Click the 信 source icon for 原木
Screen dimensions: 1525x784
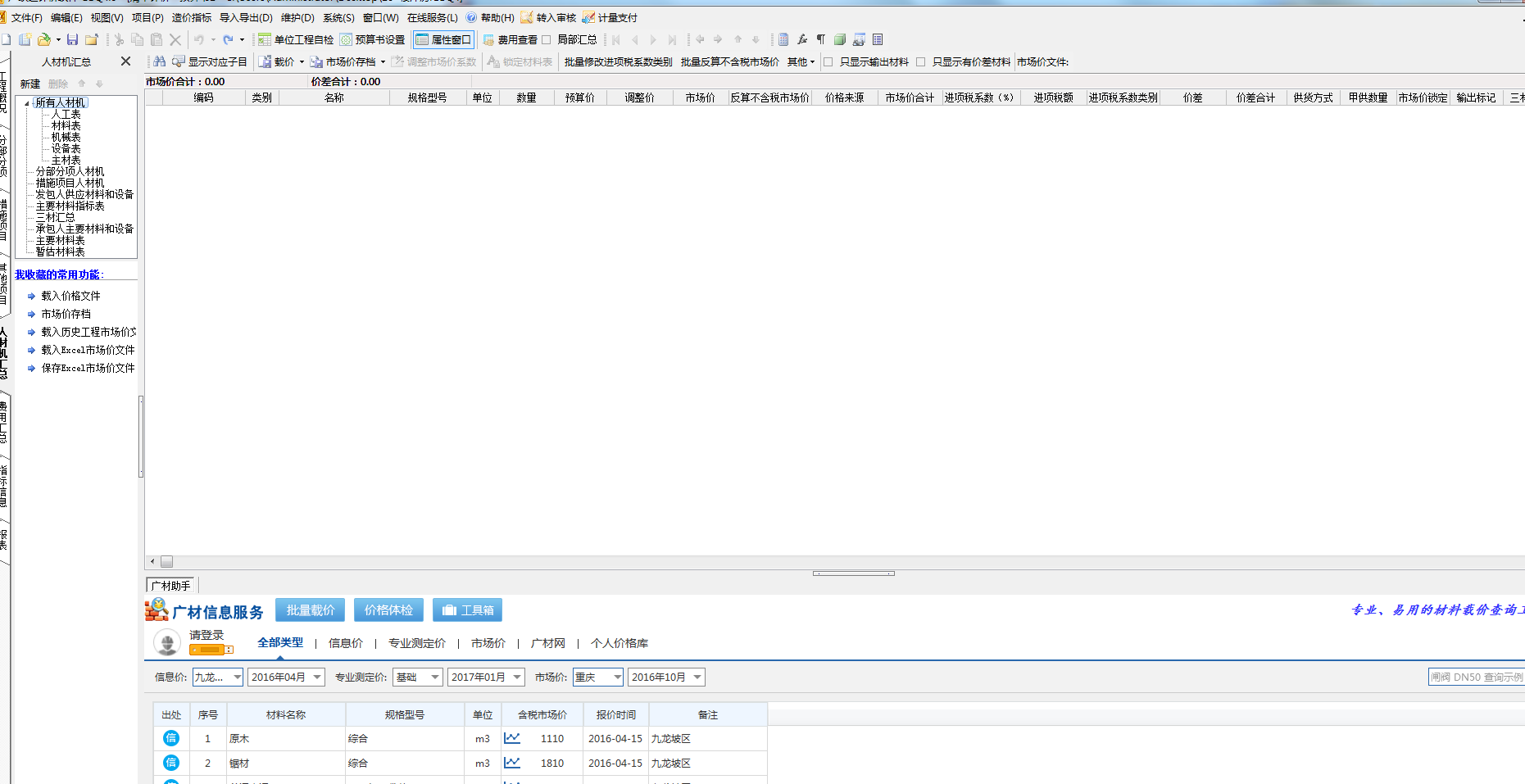click(x=170, y=738)
